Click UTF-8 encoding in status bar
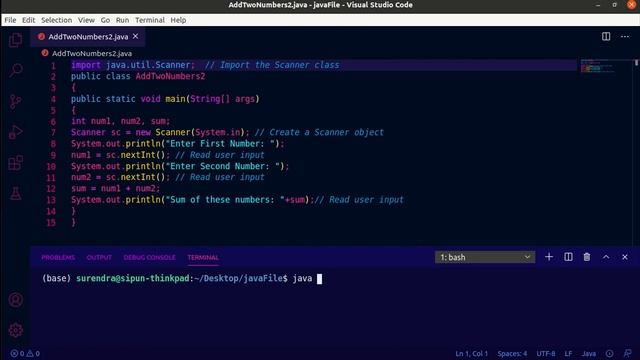The width and height of the screenshot is (640, 360). tap(546, 353)
